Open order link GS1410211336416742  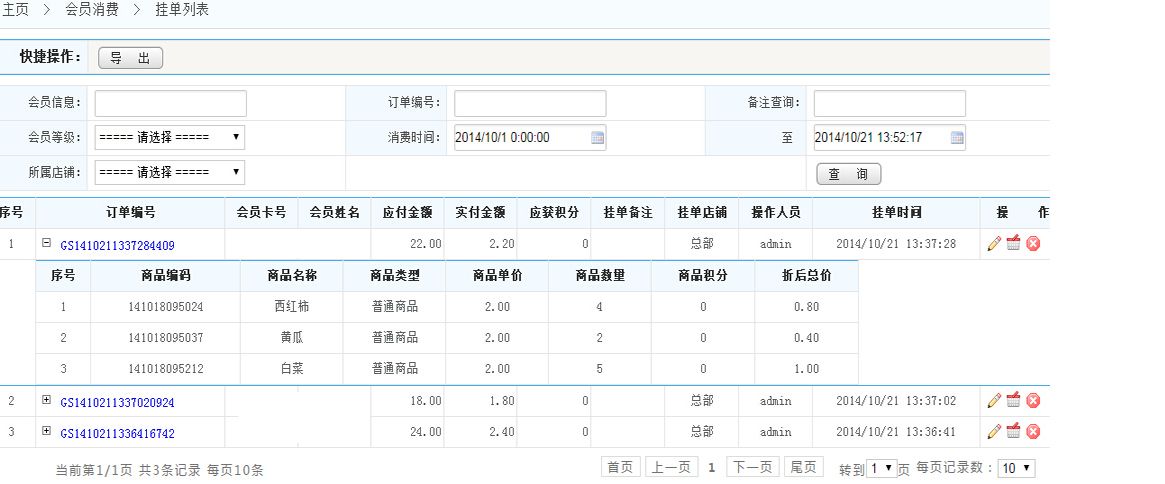(117, 433)
